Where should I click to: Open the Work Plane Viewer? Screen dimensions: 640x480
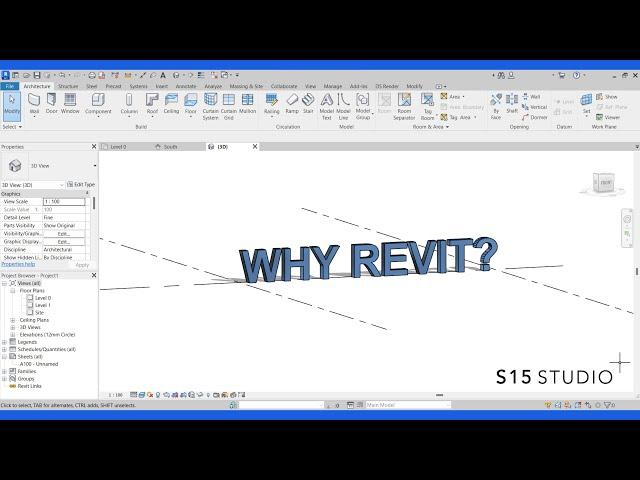point(608,117)
